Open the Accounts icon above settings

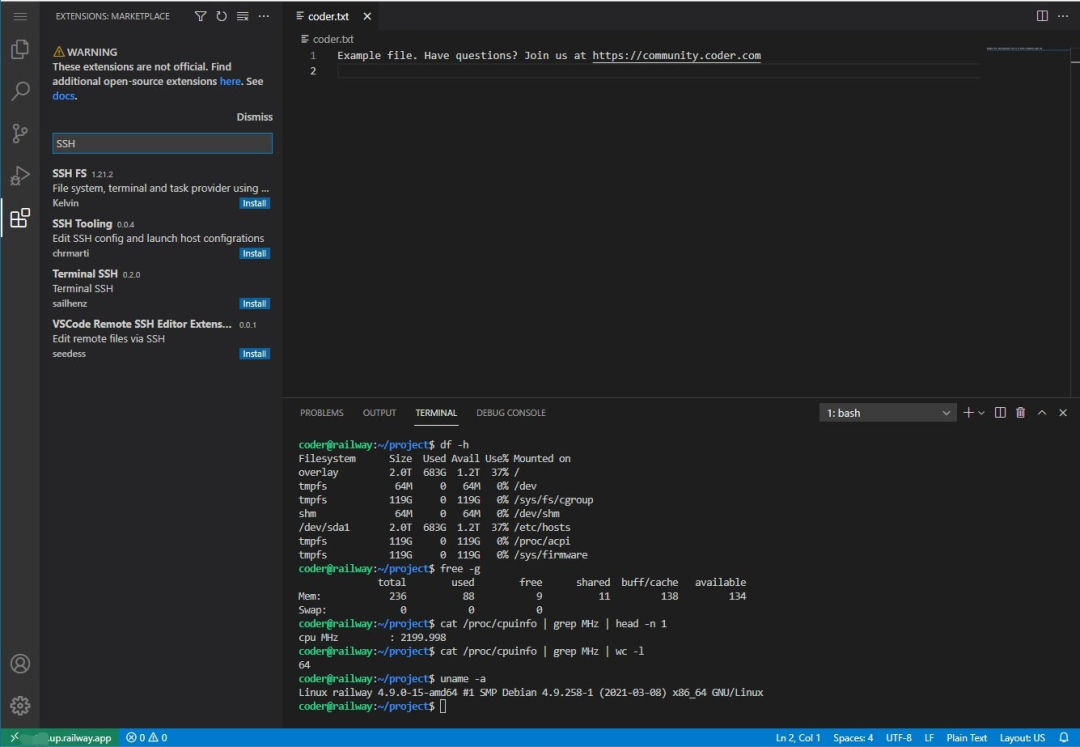click(20, 663)
